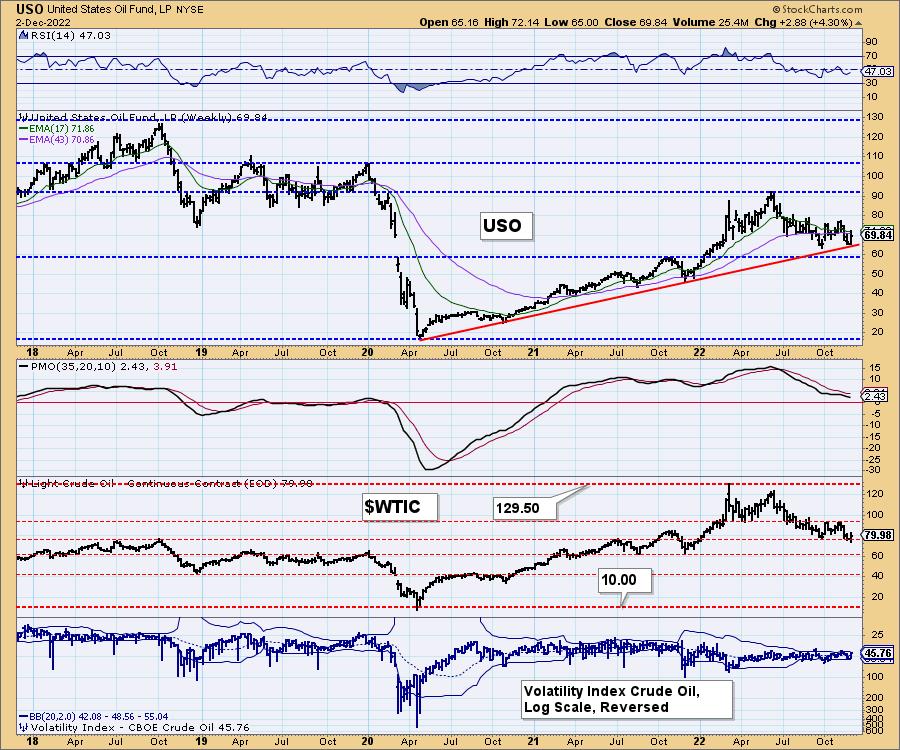
Task: Click the 2.43 PMO value tag on the axis
Action: [876, 395]
